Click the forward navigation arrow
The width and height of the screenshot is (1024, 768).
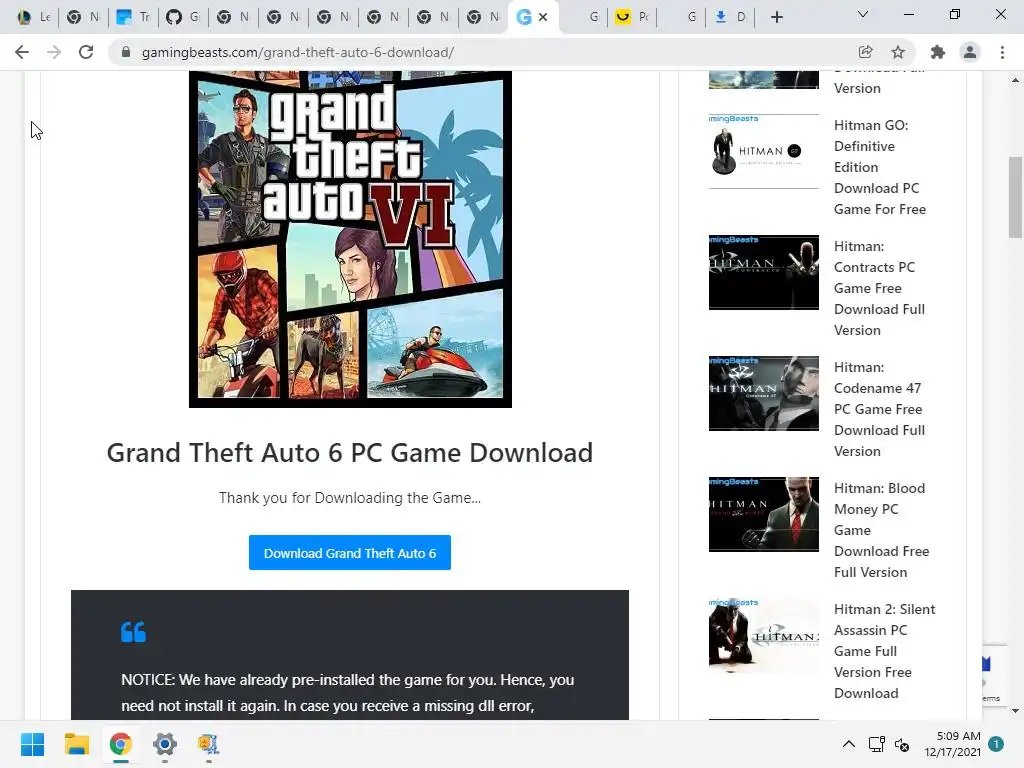point(54,52)
